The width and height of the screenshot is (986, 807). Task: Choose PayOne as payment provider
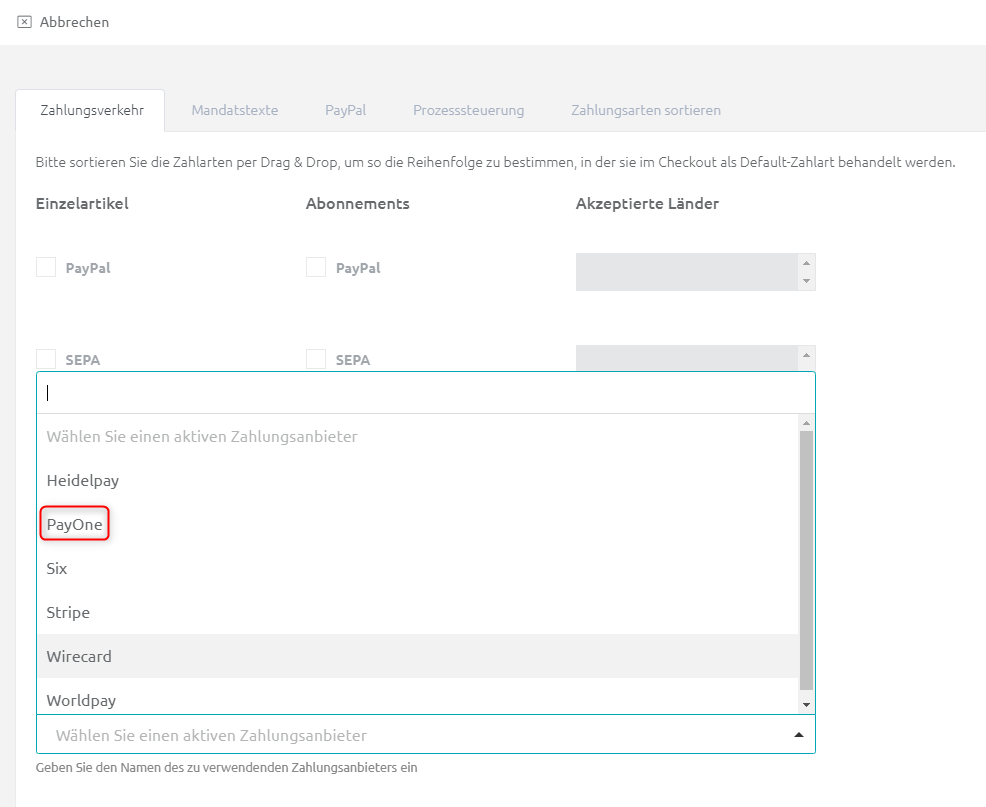(x=75, y=524)
